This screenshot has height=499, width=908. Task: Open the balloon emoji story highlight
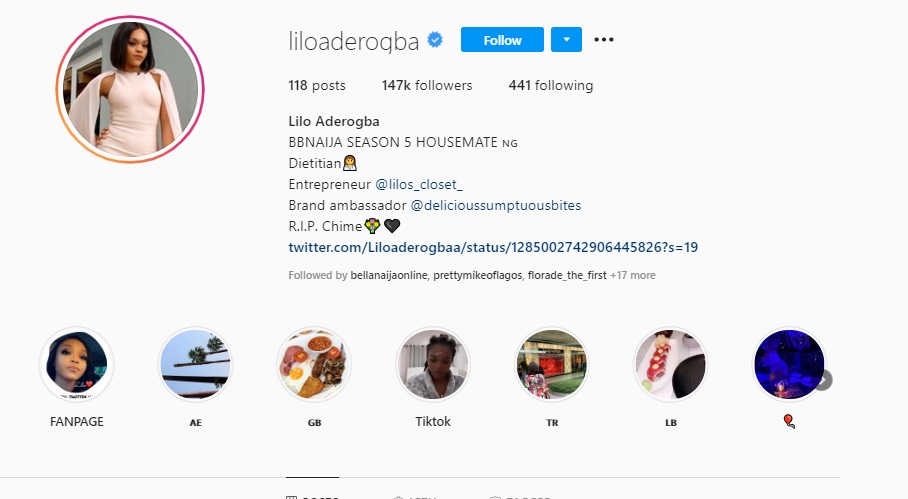[x=789, y=364]
